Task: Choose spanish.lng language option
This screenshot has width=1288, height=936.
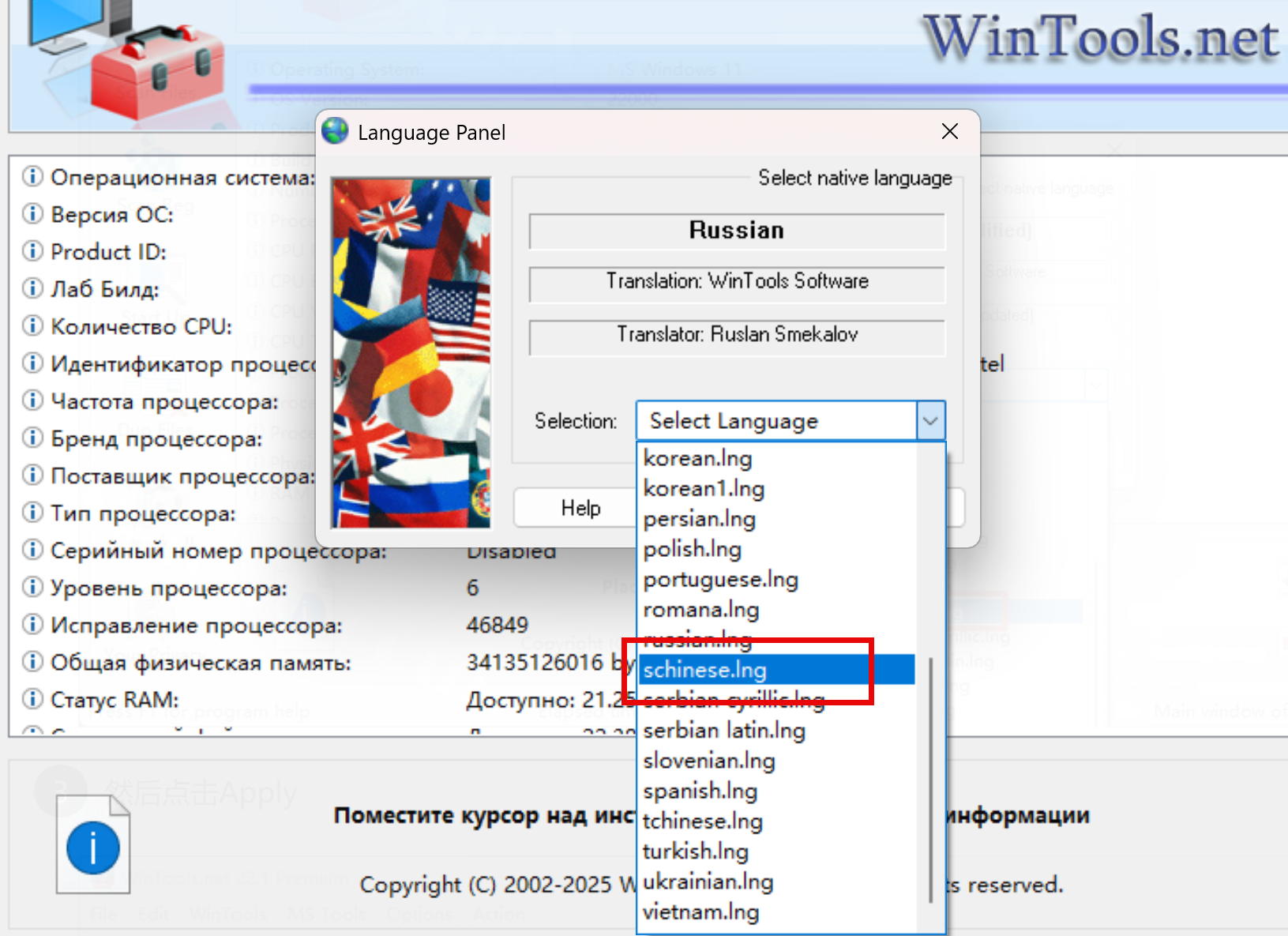Action: 700,791
